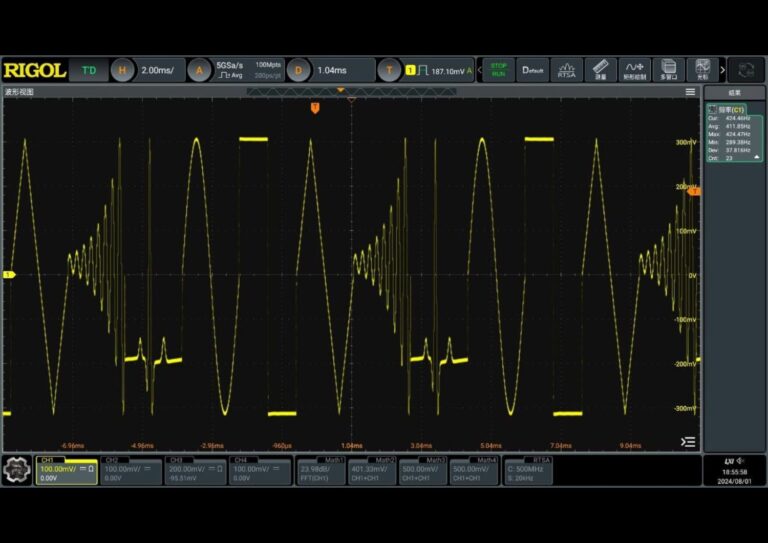Select the frequency (C1) measurement box
Image resolution: width=768 pixels, height=543 pixels.
[734, 133]
